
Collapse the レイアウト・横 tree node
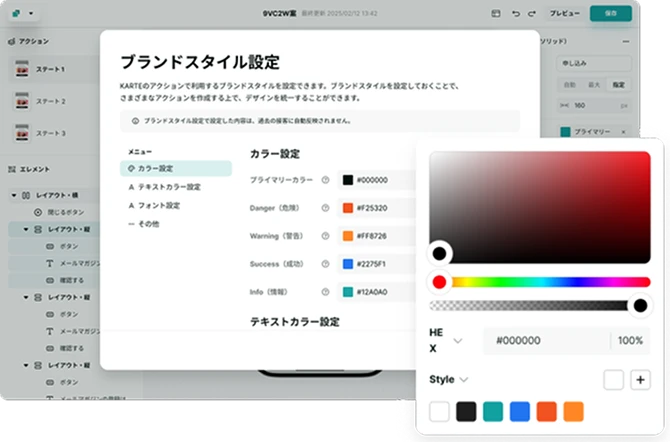pyautogui.click(x=14, y=195)
